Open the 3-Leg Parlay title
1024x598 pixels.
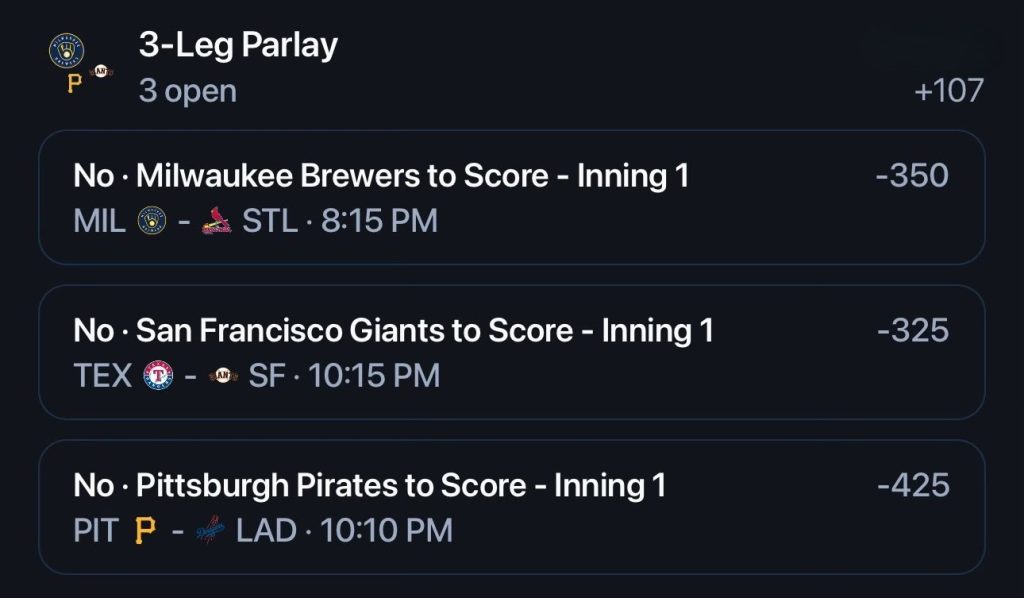[x=238, y=46]
